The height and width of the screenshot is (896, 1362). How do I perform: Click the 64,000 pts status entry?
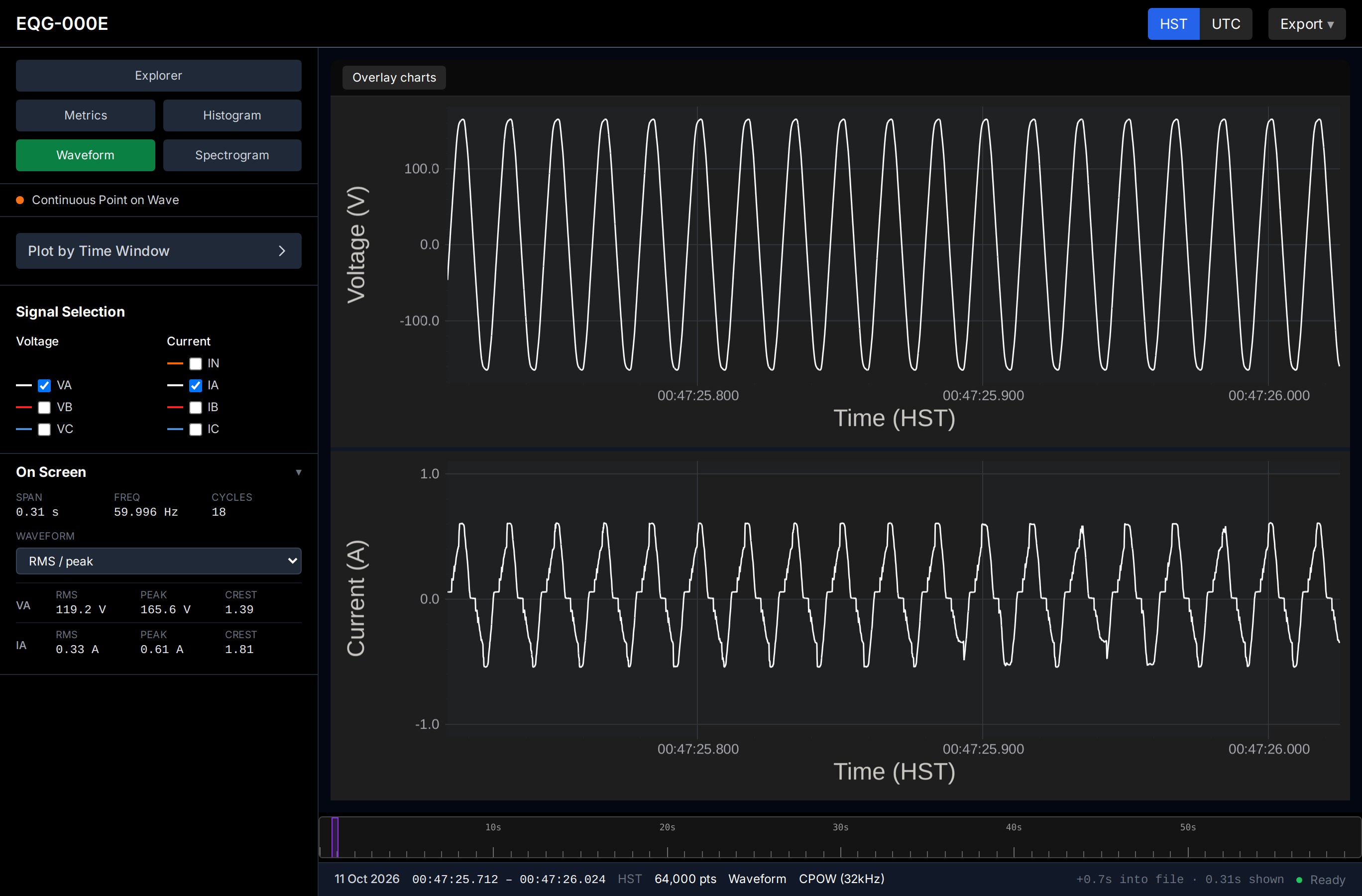[685, 879]
